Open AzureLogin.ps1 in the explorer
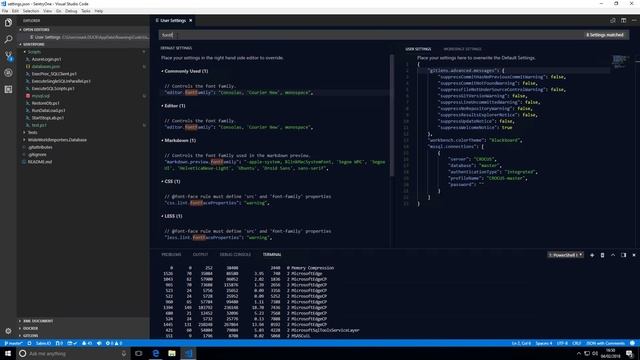 pyautogui.click(x=46, y=59)
